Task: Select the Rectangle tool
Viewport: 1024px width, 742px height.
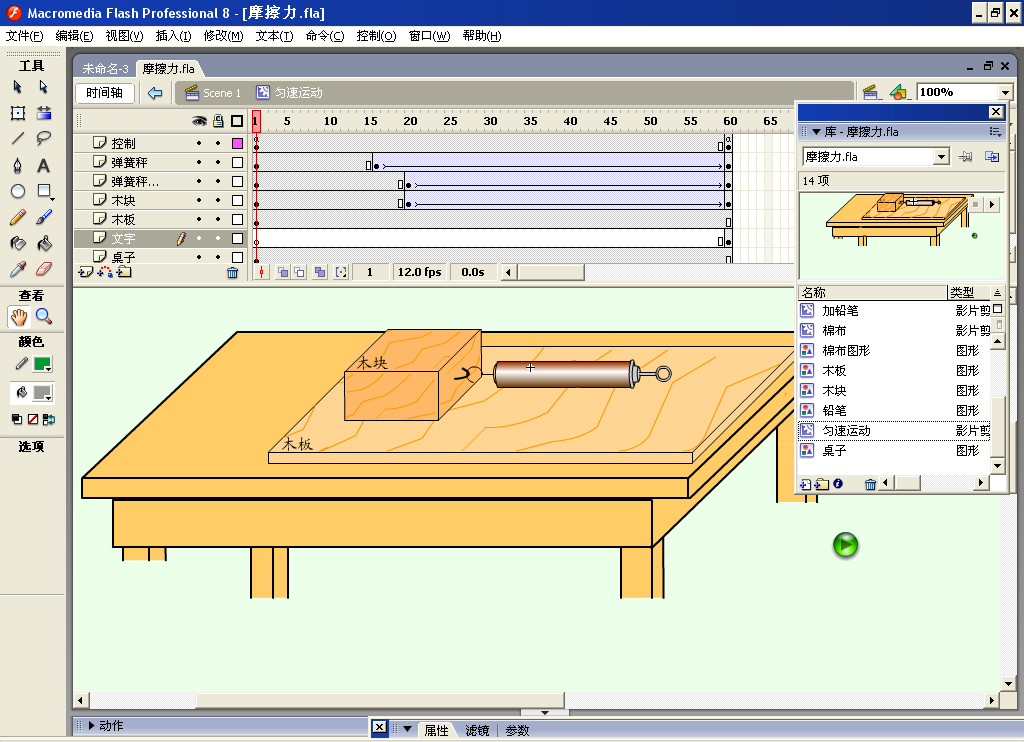Action: 44,191
